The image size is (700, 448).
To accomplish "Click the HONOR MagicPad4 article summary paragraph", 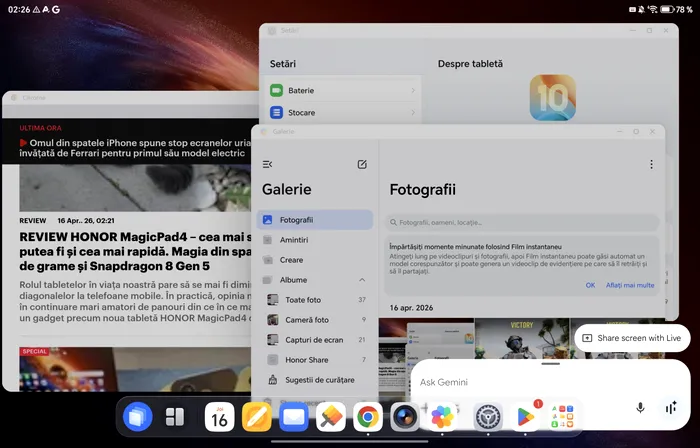I will click(x=135, y=301).
